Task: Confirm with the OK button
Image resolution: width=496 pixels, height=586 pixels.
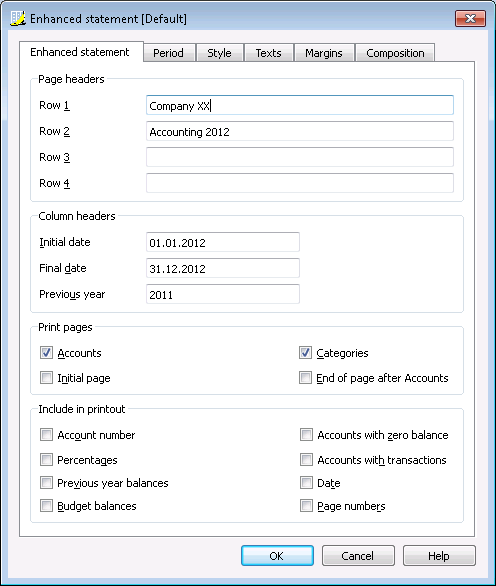Action: click(277, 556)
